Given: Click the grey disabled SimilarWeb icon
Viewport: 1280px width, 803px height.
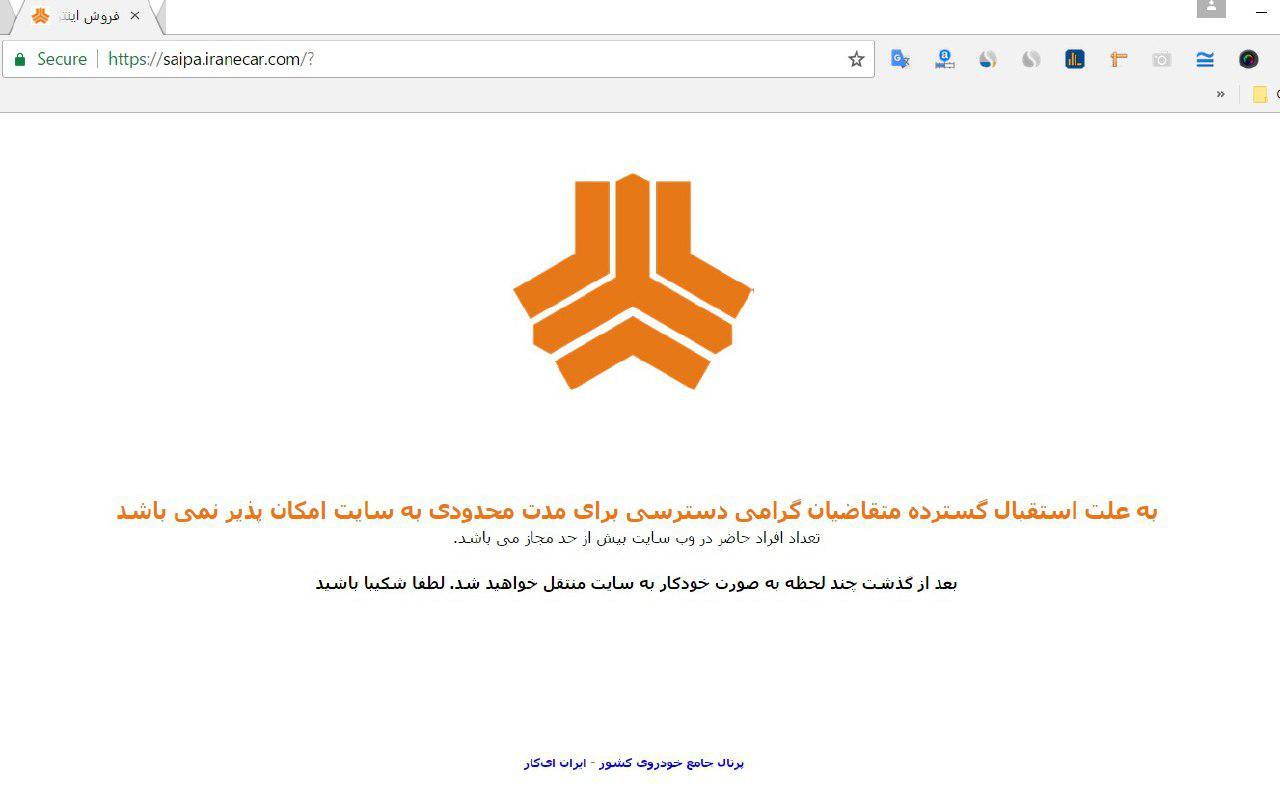Looking at the screenshot, I should (x=1031, y=59).
